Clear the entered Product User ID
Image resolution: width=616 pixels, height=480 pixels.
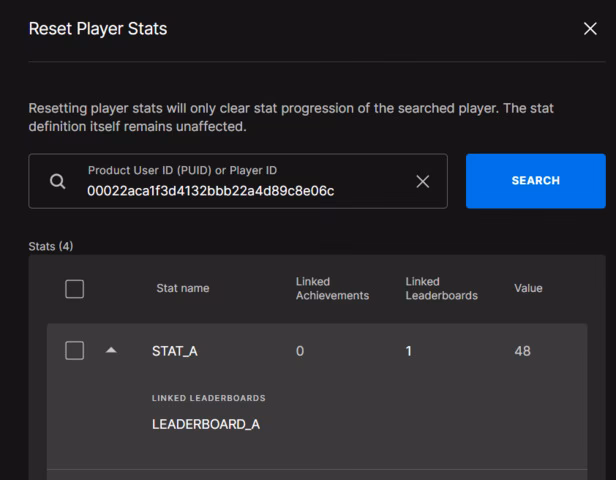[423, 181]
